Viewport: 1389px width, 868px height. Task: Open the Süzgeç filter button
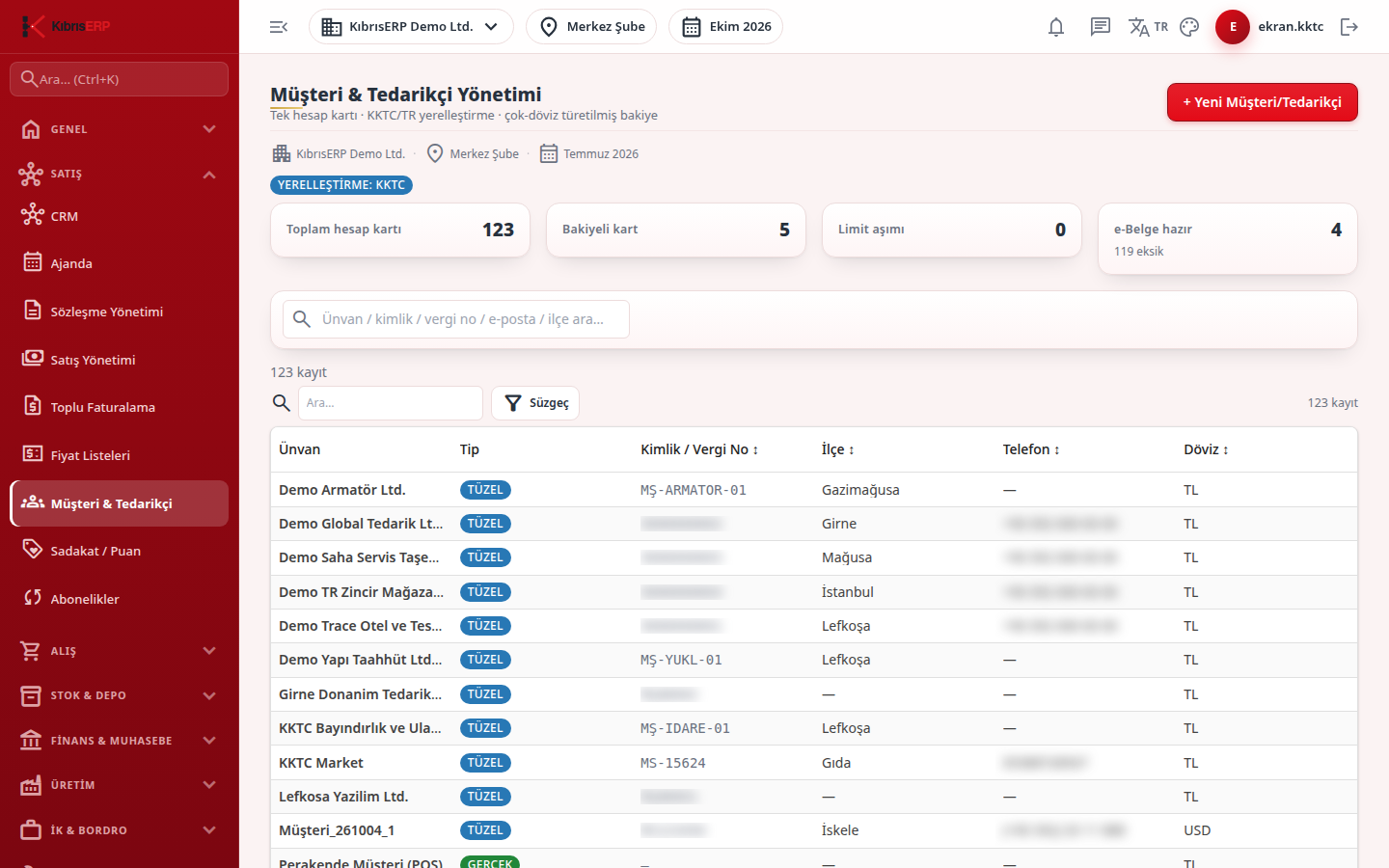(x=535, y=403)
